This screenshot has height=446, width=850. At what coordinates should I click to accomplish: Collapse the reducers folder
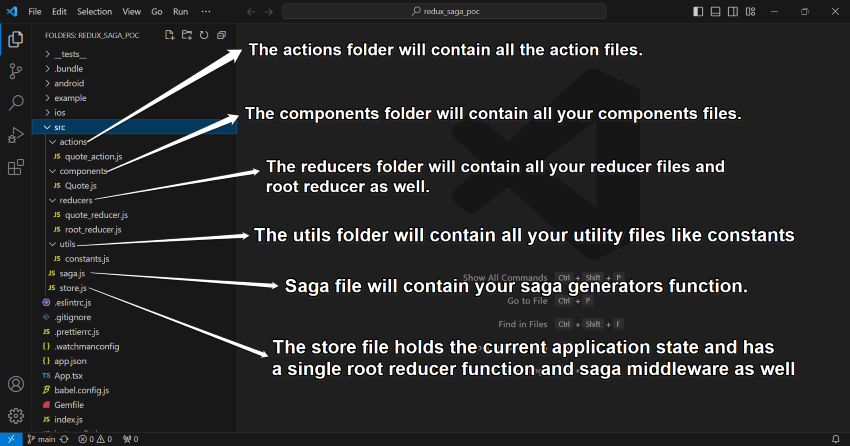click(x=76, y=200)
